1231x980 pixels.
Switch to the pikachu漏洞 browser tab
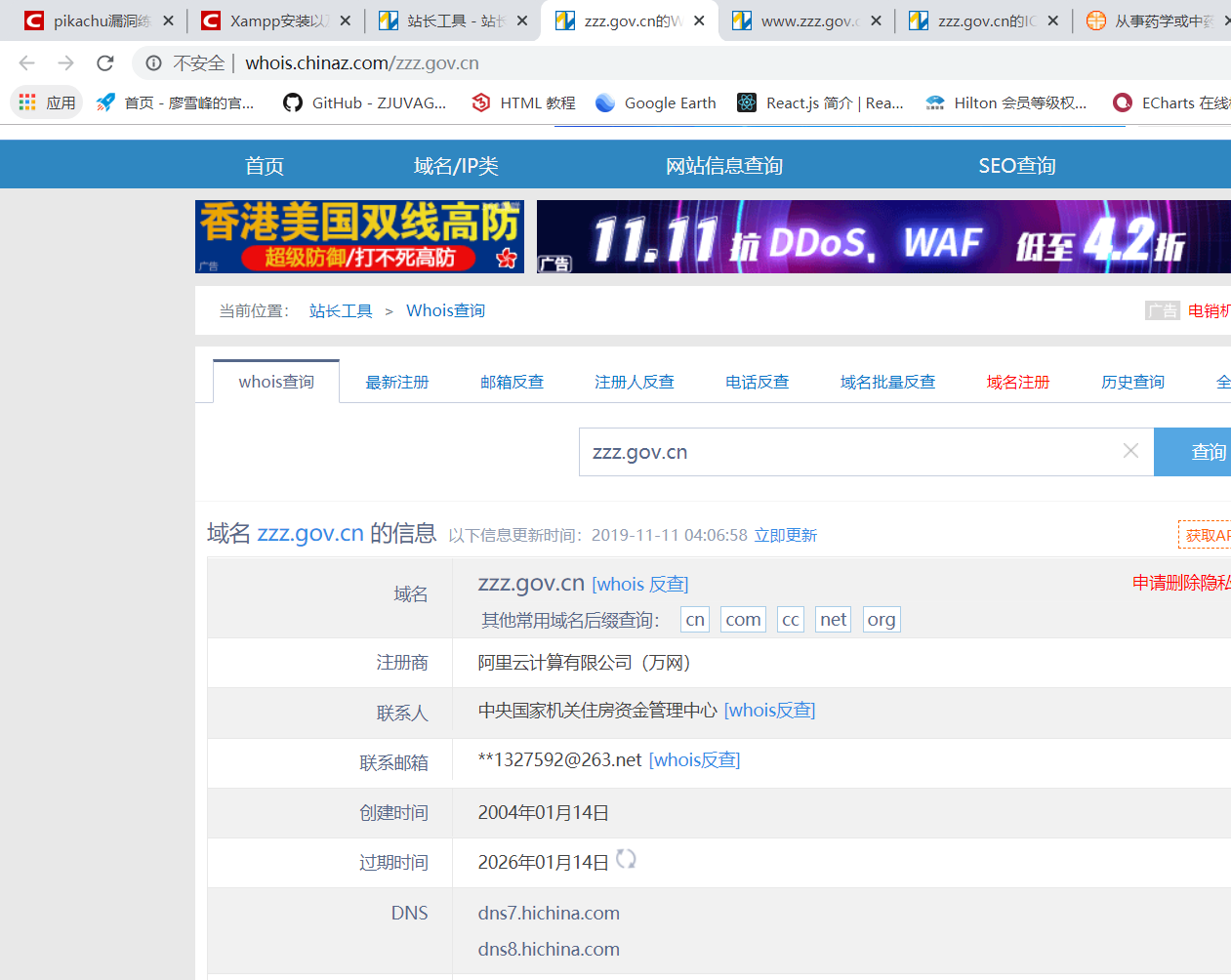[x=88, y=20]
